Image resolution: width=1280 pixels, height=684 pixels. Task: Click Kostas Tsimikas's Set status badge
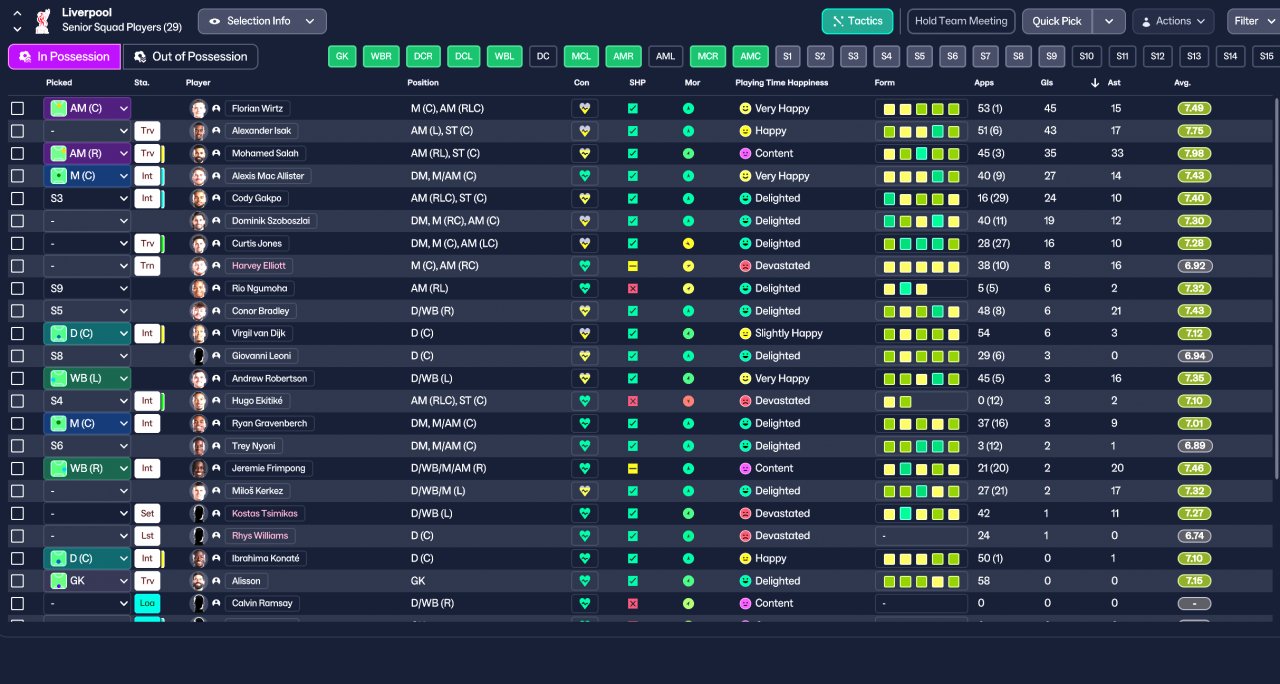(147, 513)
